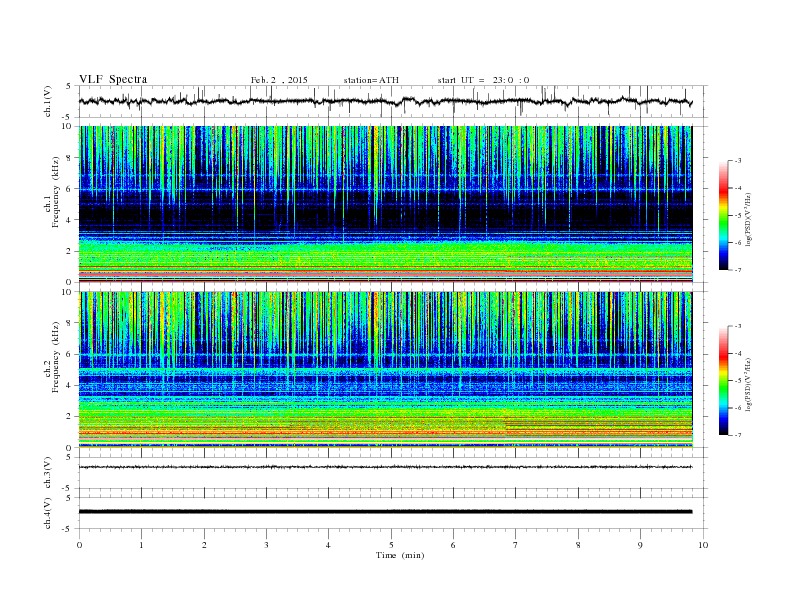This screenshot has width=792, height=612.
Task: Click the ch.1 spectrogram color scale bar
Action: tap(723, 215)
